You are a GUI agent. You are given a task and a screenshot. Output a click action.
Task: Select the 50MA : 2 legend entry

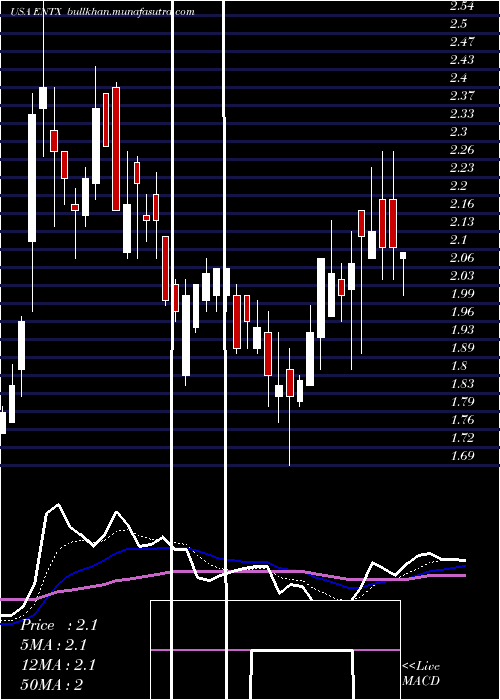(52, 684)
